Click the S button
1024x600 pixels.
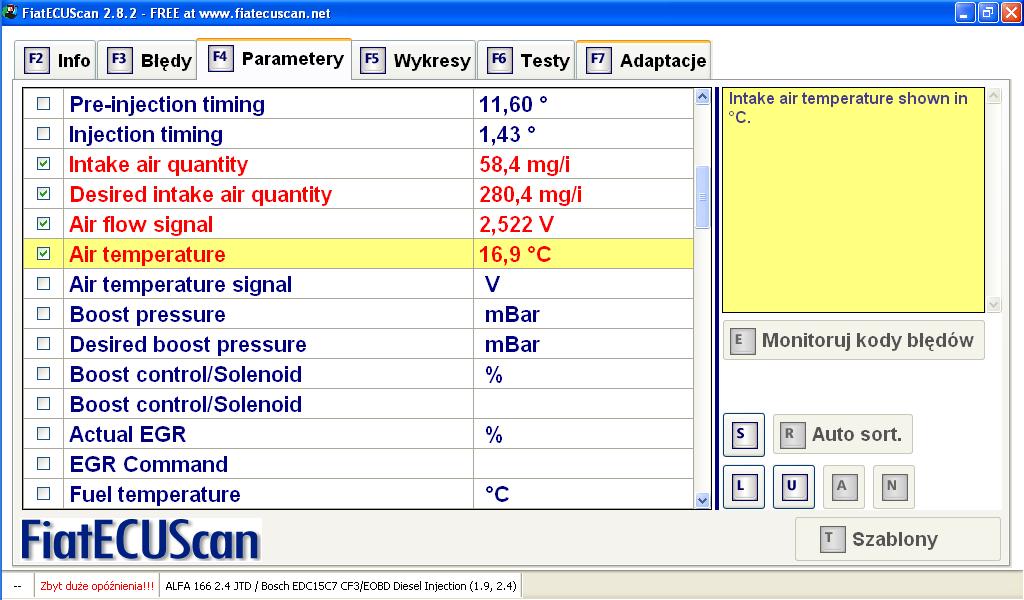pos(744,434)
